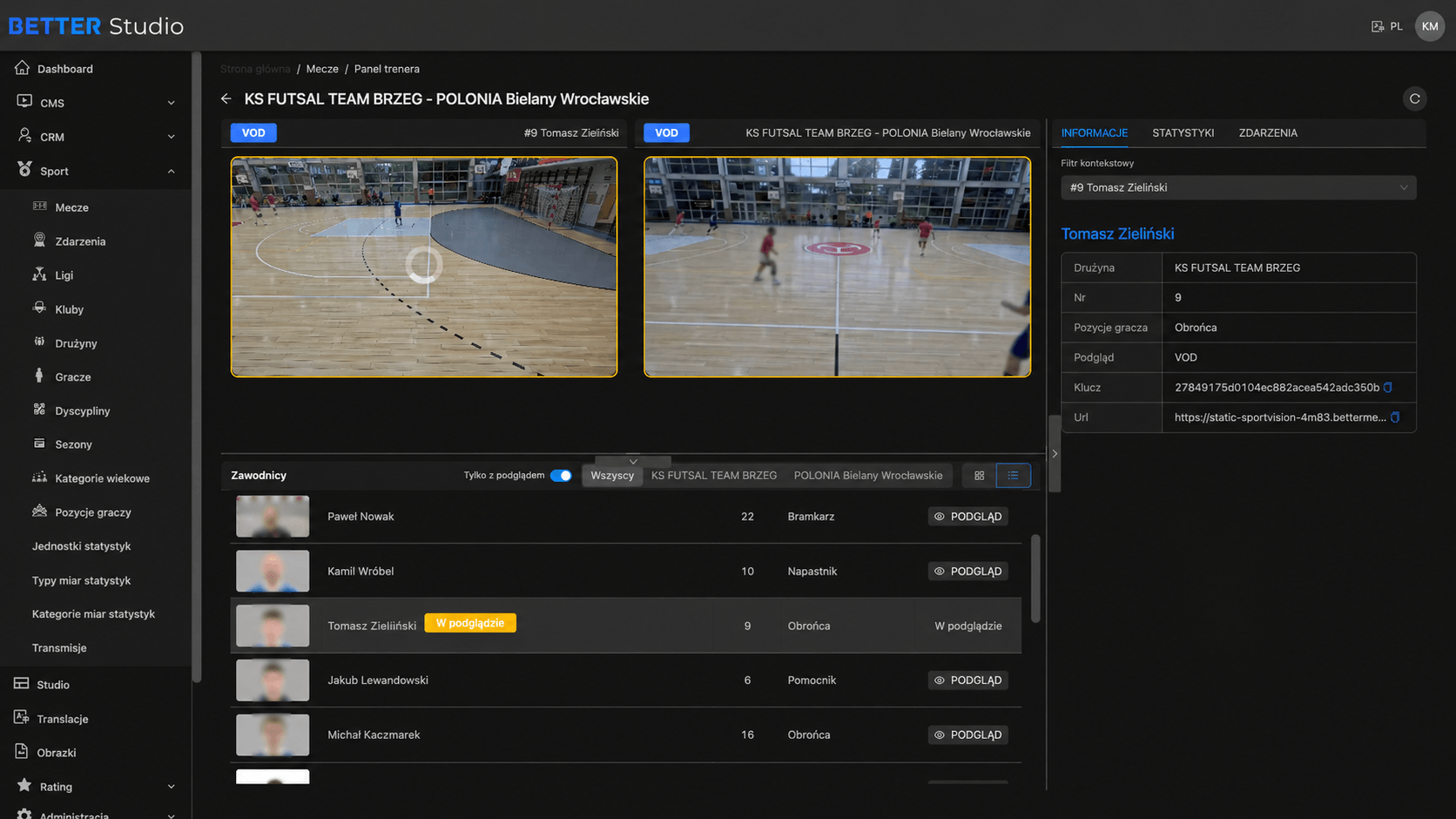1456x819 pixels.
Task: Open Kluby sidebar icon
Action: point(39,308)
